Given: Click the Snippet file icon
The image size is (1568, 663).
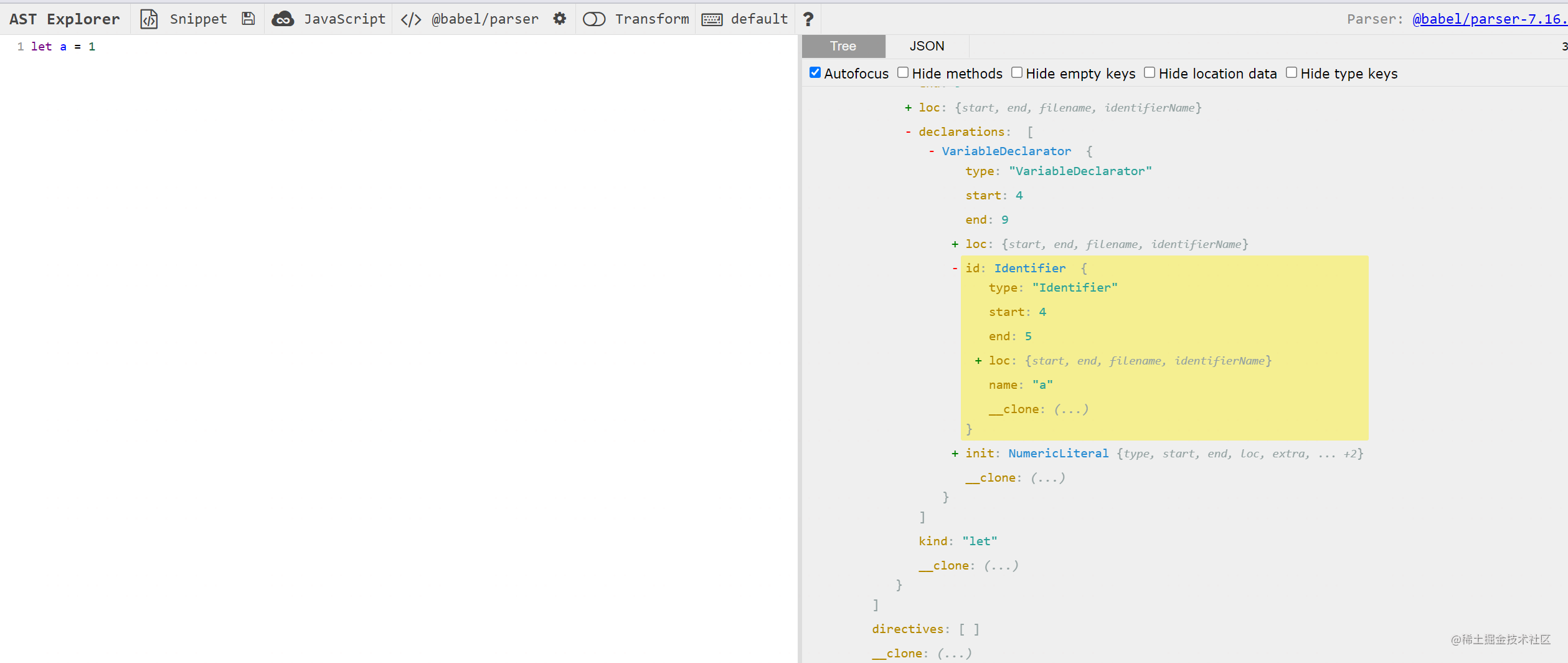Looking at the screenshot, I should [x=149, y=19].
